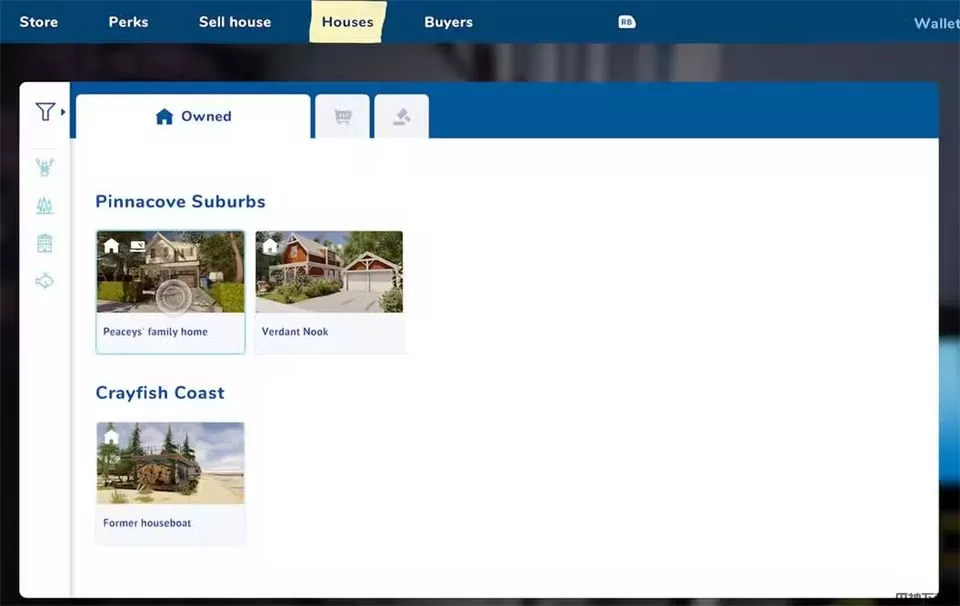This screenshot has height=606, width=960.
Task: Open the filter funnel icon
Action: click(44, 112)
